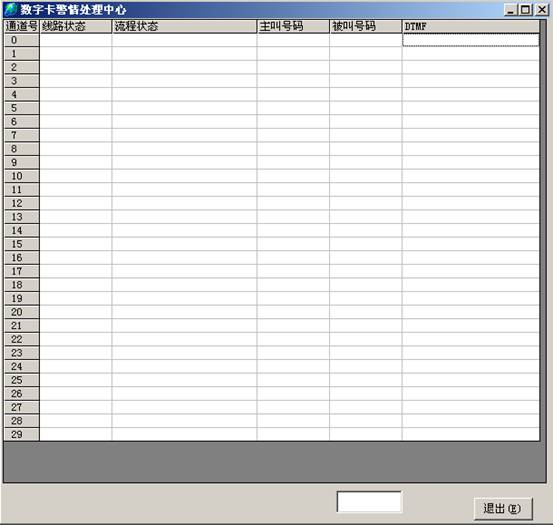The width and height of the screenshot is (553, 525).
Task: Select row header for channel 5
Action: (22, 108)
